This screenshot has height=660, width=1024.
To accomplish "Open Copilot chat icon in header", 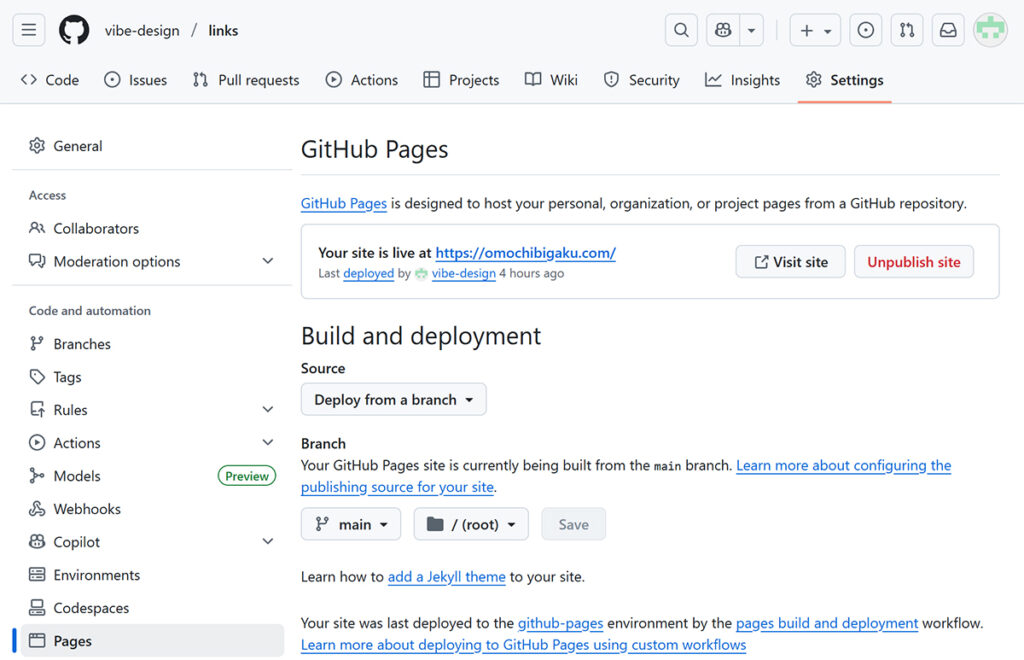I will click(x=723, y=30).
